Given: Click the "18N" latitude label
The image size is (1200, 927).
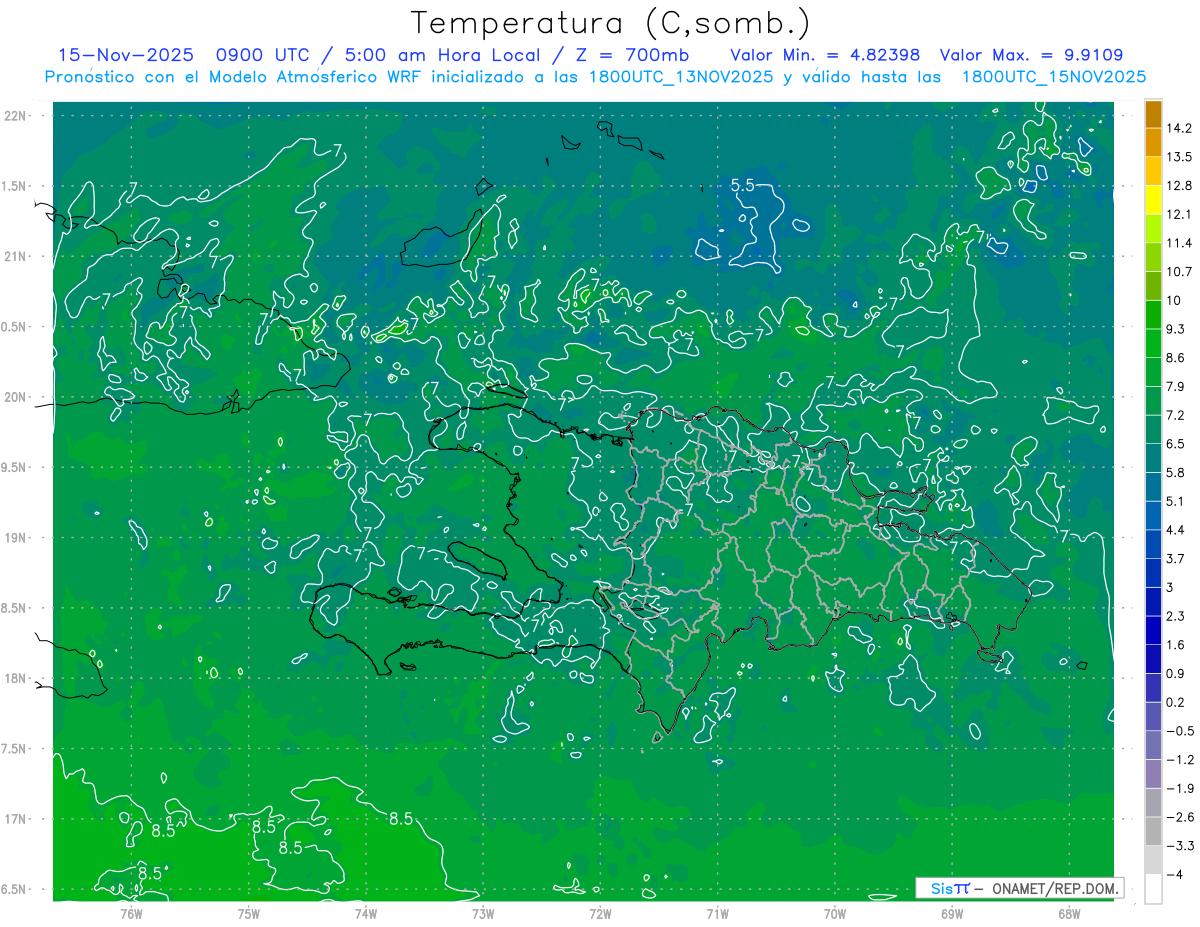Looking at the screenshot, I should [x=17, y=679].
